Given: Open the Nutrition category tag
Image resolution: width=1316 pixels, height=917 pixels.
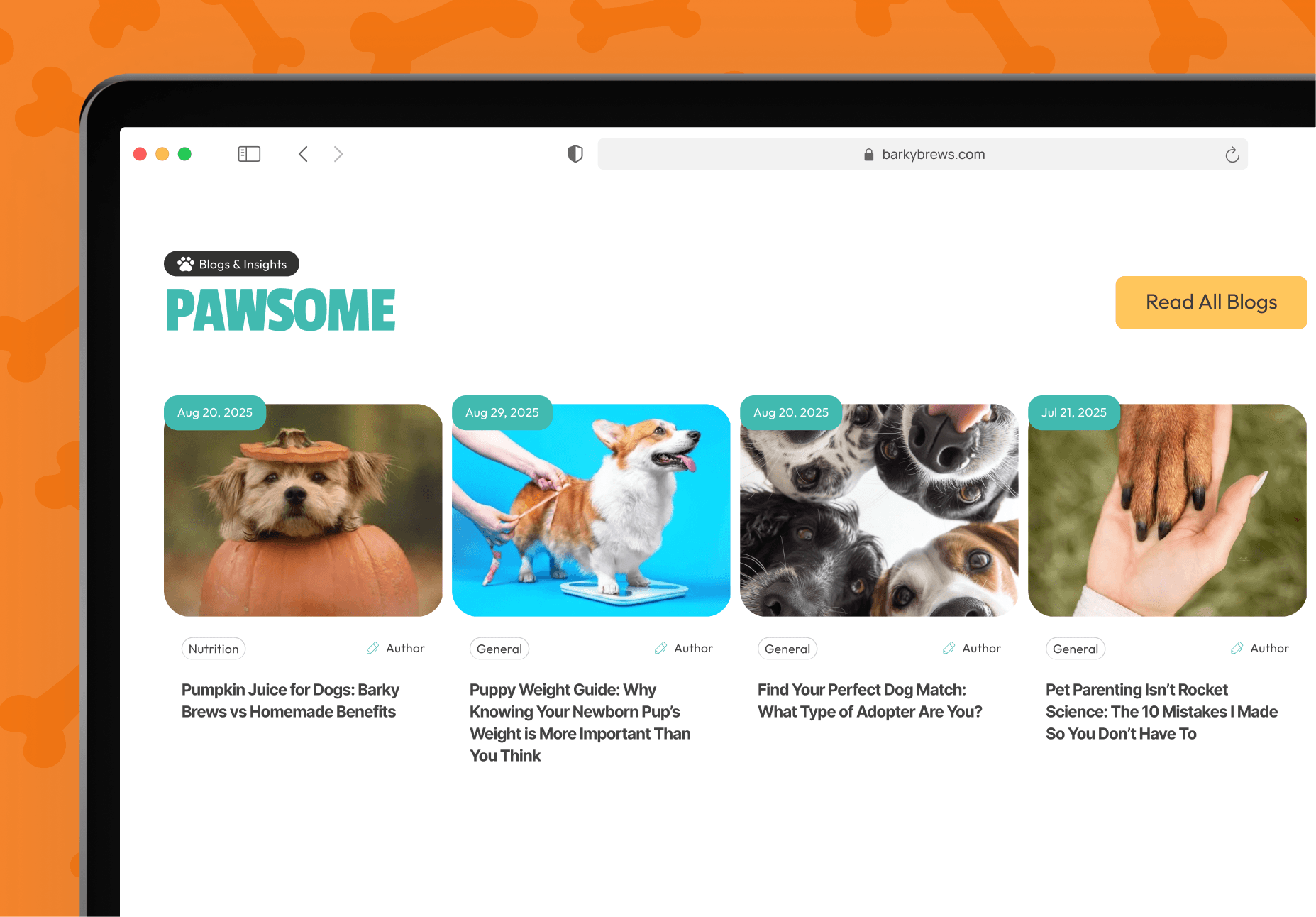Looking at the screenshot, I should click(214, 649).
